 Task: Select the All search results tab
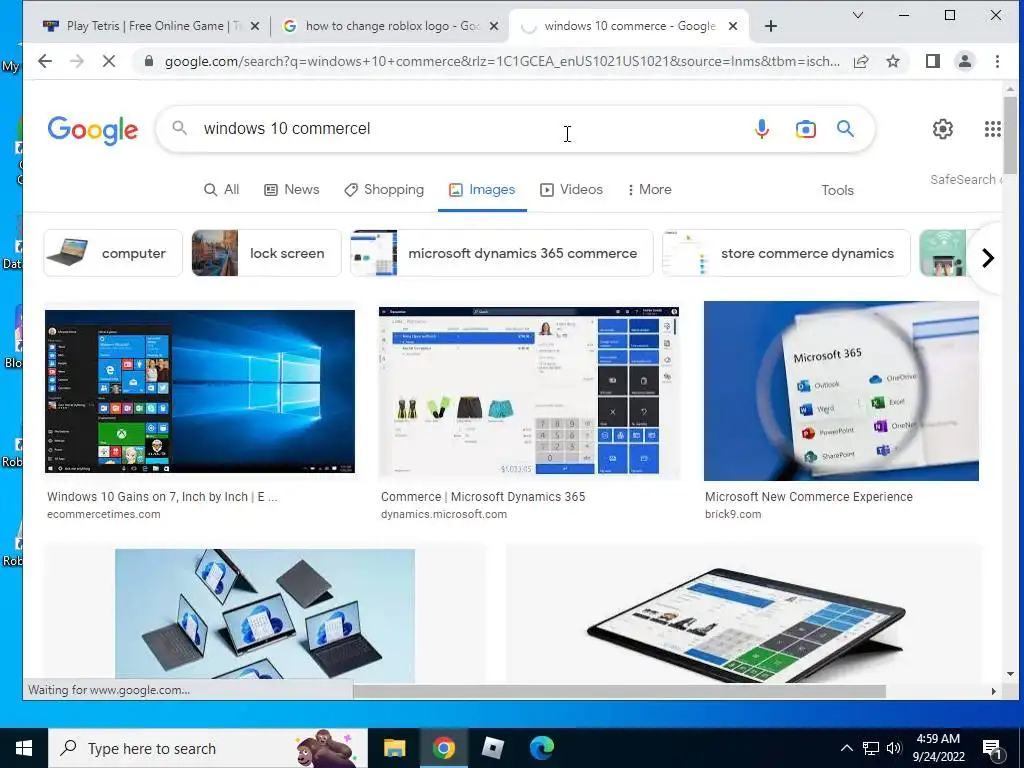[221, 189]
